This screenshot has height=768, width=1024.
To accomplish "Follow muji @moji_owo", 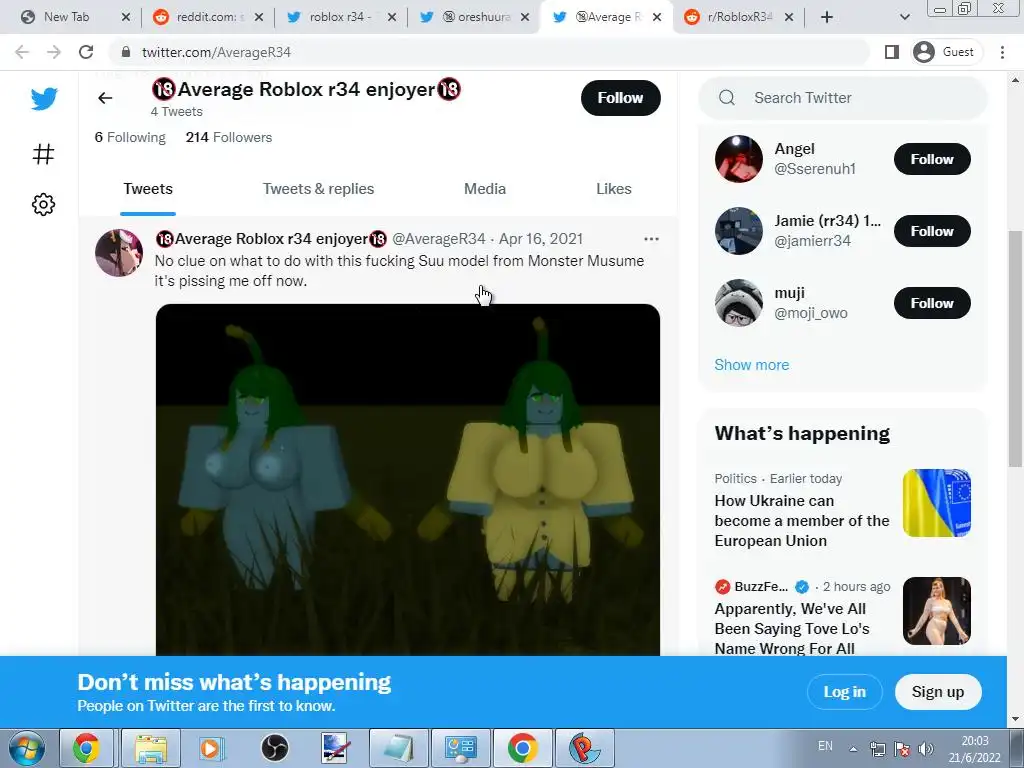I will coord(932,303).
